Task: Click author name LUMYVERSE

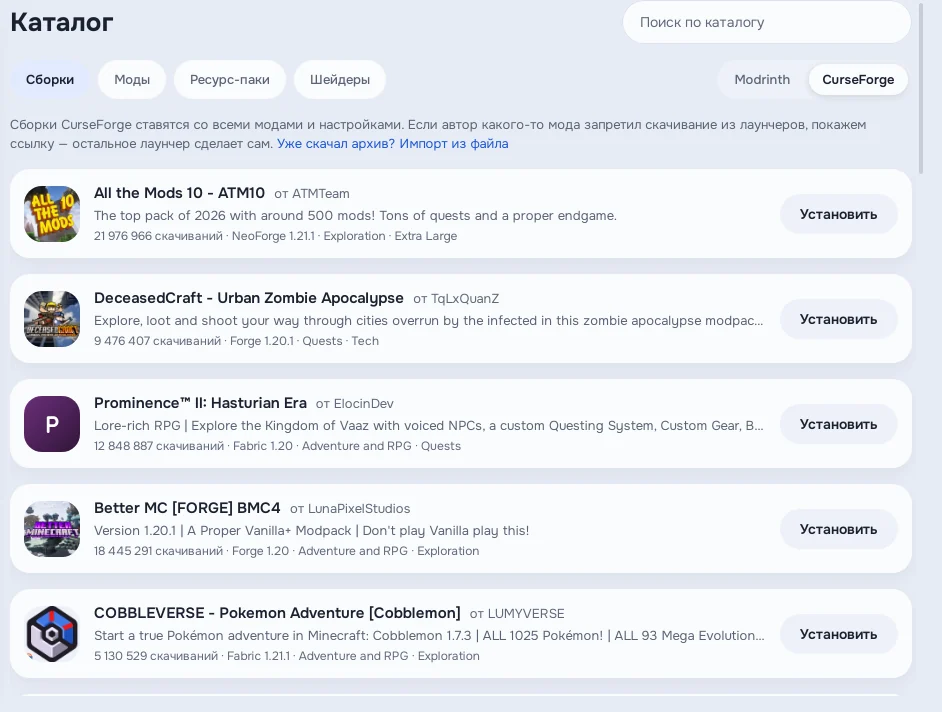Action: pyautogui.click(x=526, y=613)
